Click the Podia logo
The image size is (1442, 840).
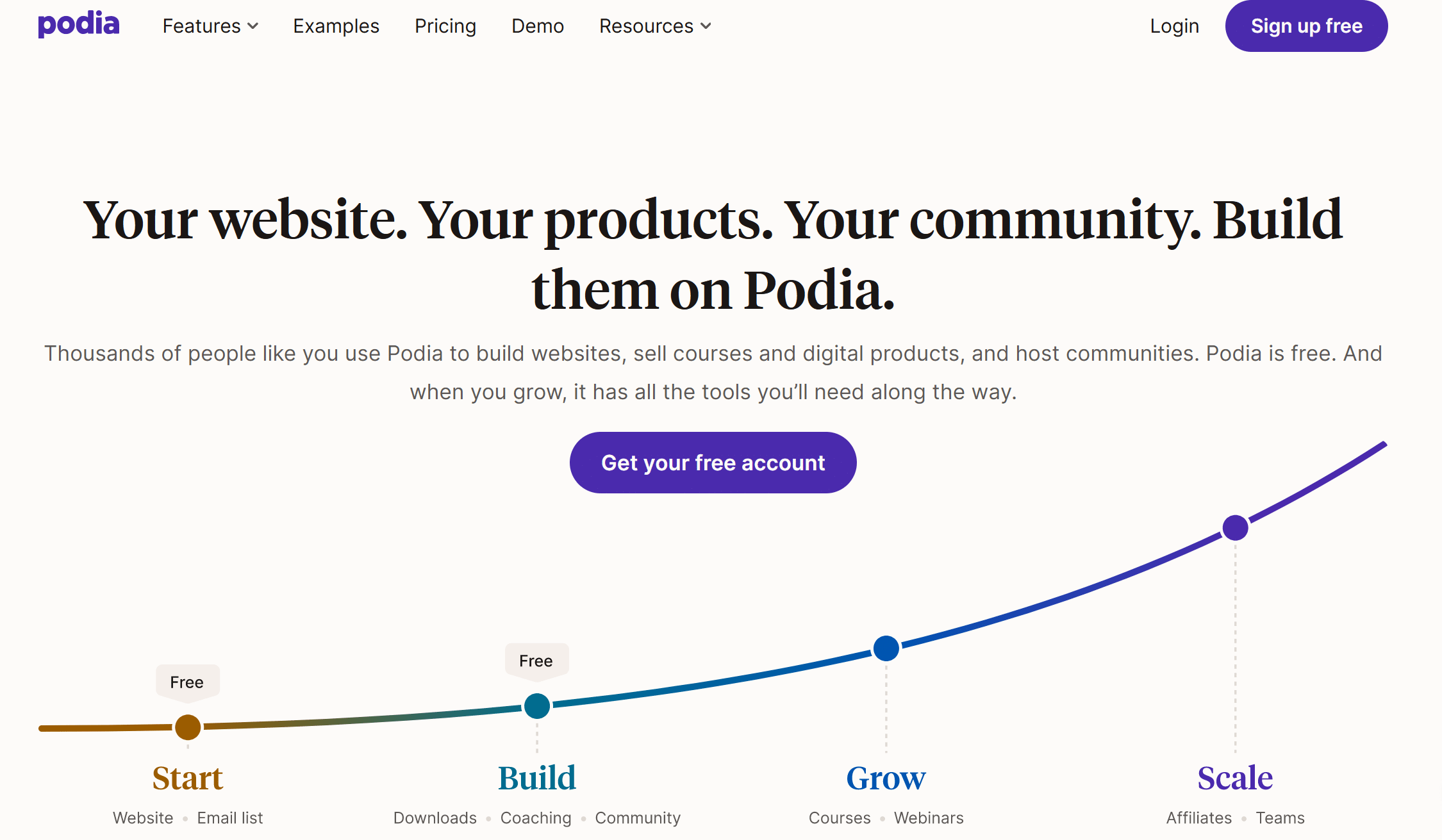point(79,25)
